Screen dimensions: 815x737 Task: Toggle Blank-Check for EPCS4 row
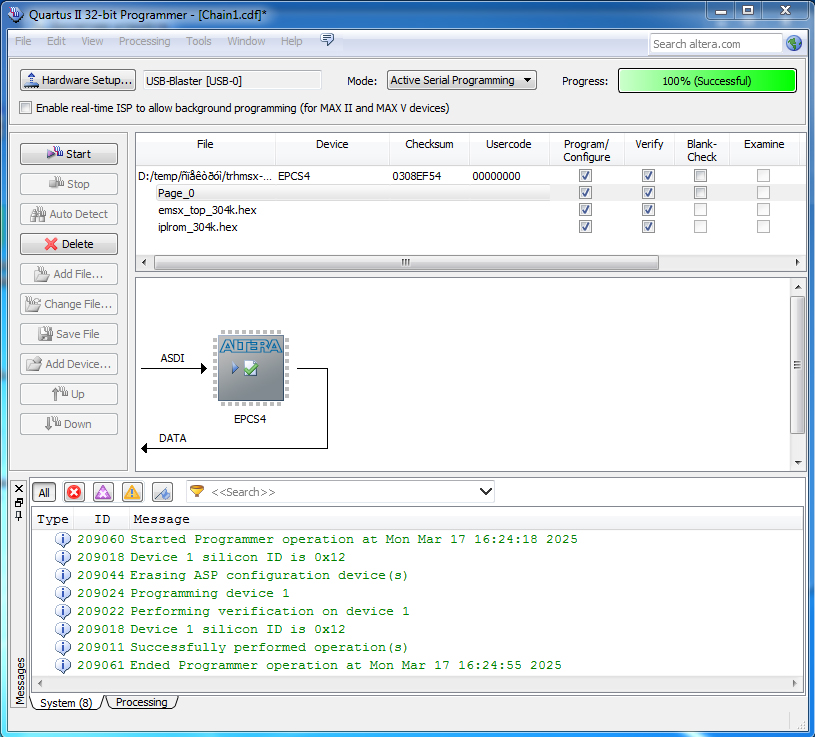tap(701, 176)
